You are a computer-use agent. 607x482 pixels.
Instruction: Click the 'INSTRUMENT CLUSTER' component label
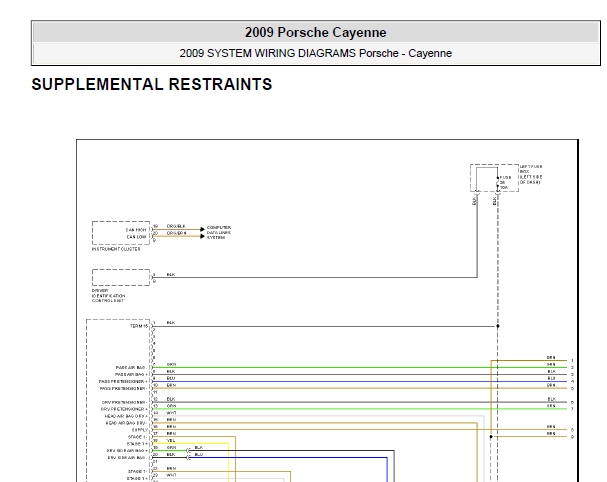[x=116, y=249]
